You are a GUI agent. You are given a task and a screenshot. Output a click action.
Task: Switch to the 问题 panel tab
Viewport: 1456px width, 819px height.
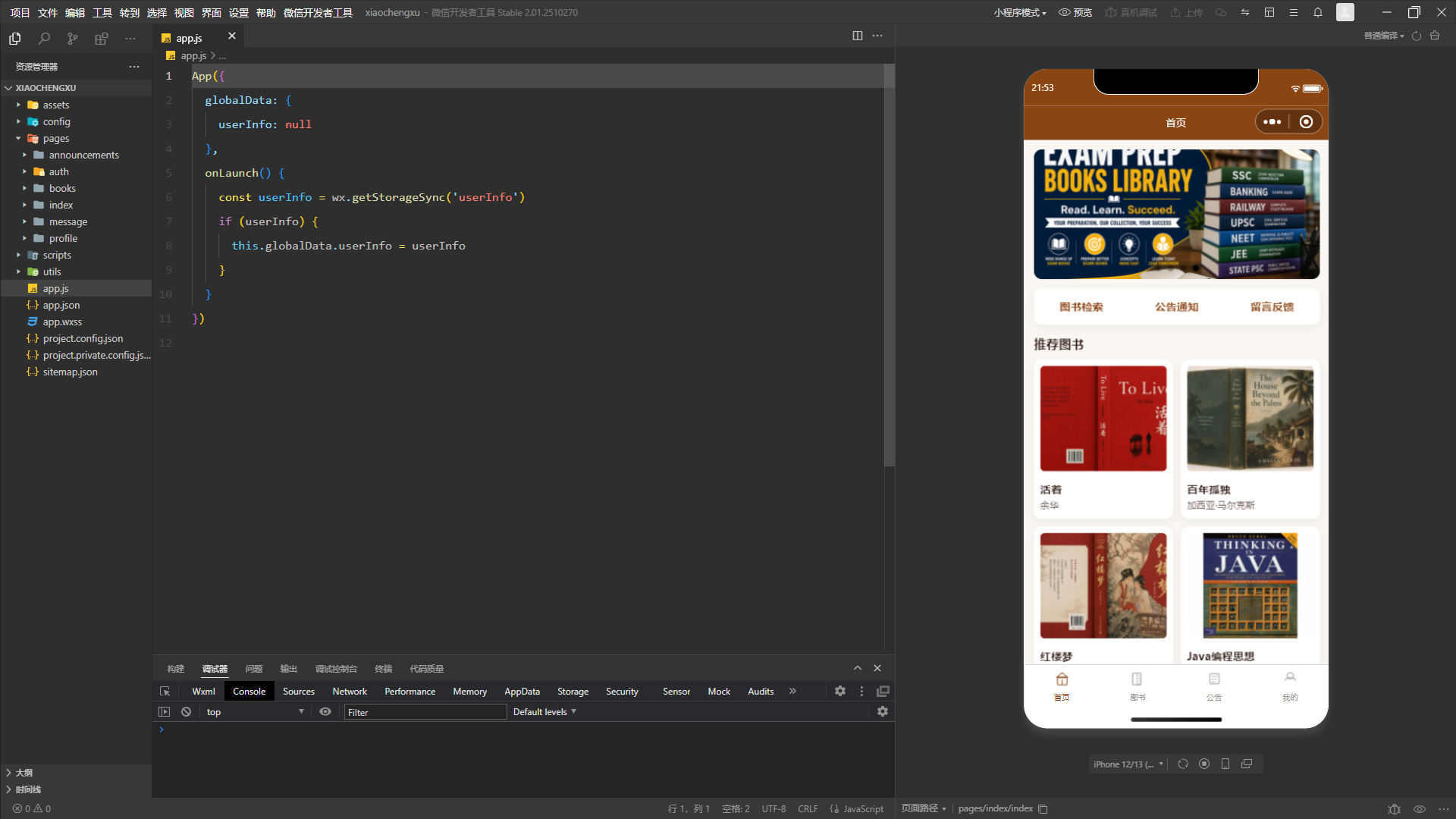(x=253, y=669)
